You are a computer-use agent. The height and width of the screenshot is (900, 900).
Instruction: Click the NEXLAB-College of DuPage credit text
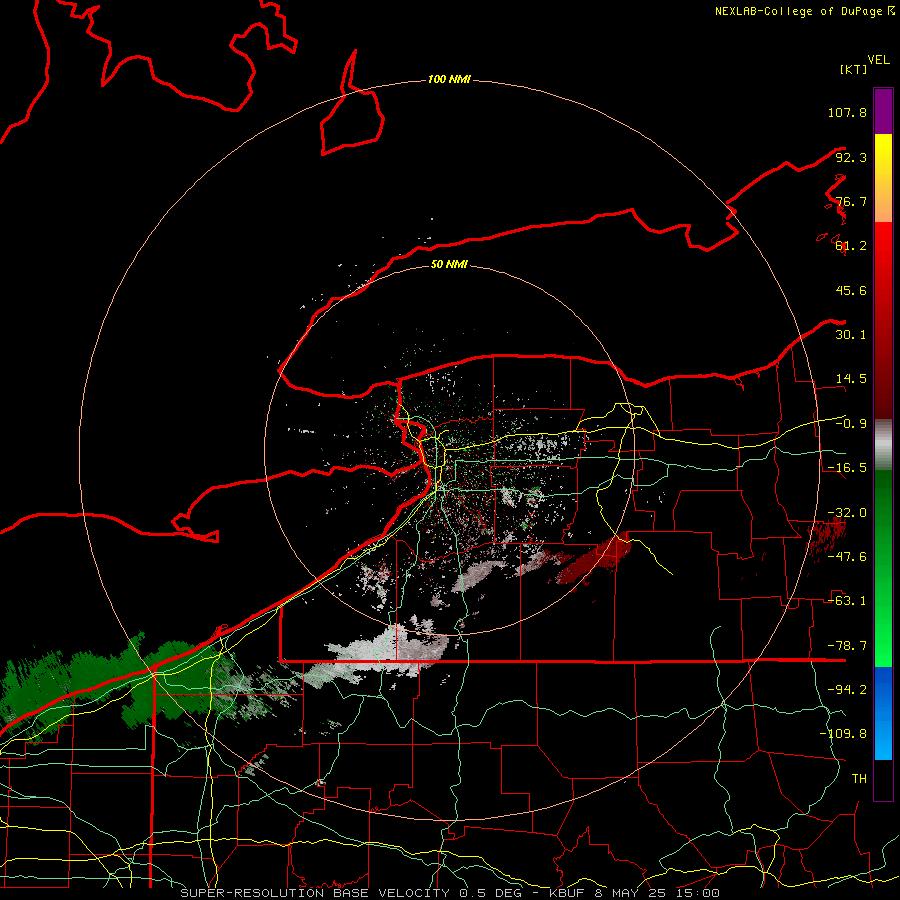pyautogui.click(x=803, y=11)
